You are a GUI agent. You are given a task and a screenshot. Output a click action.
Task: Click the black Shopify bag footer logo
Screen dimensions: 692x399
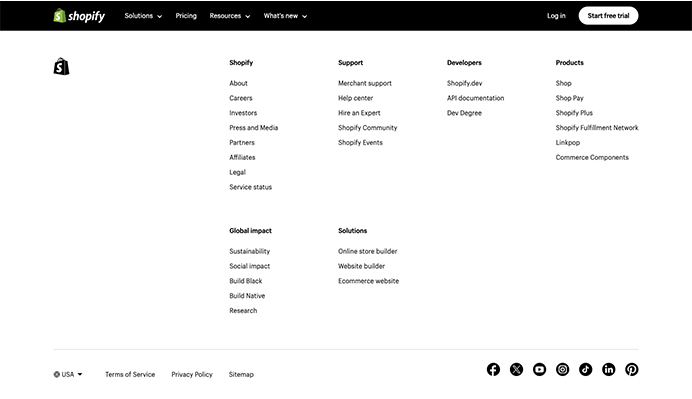(x=61, y=66)
